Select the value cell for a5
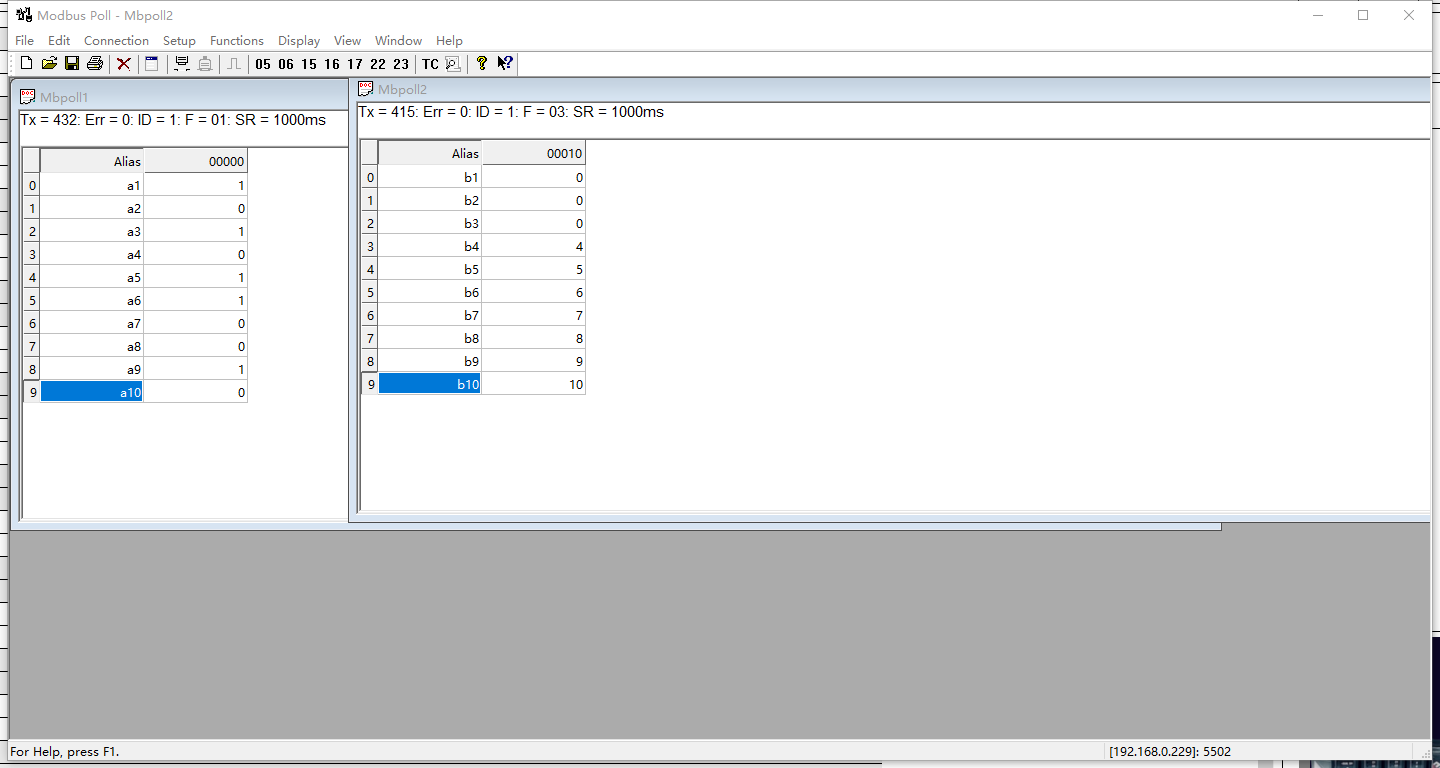 [x=196, y=277]
